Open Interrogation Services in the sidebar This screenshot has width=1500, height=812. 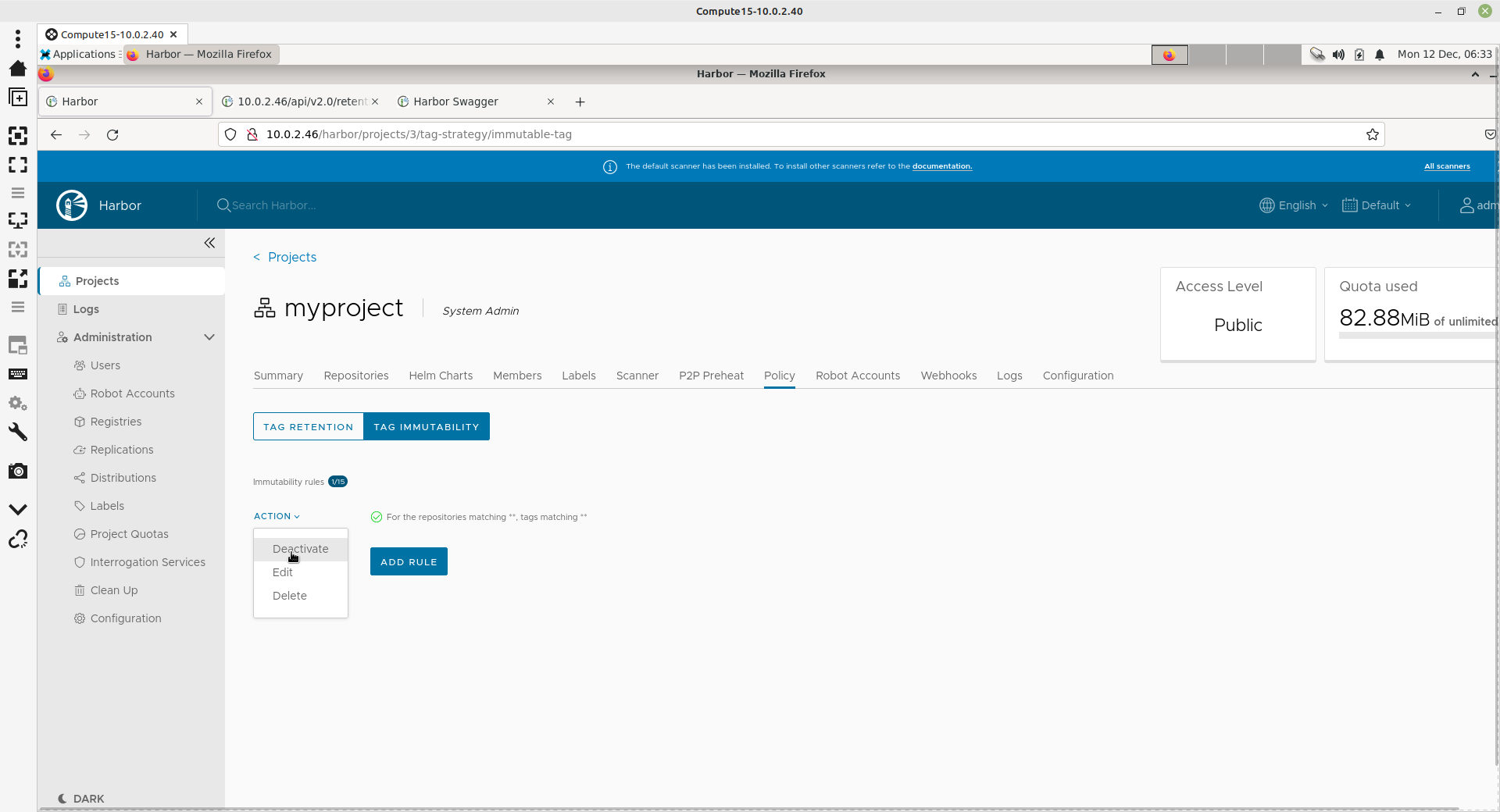(x=147, y=562)
